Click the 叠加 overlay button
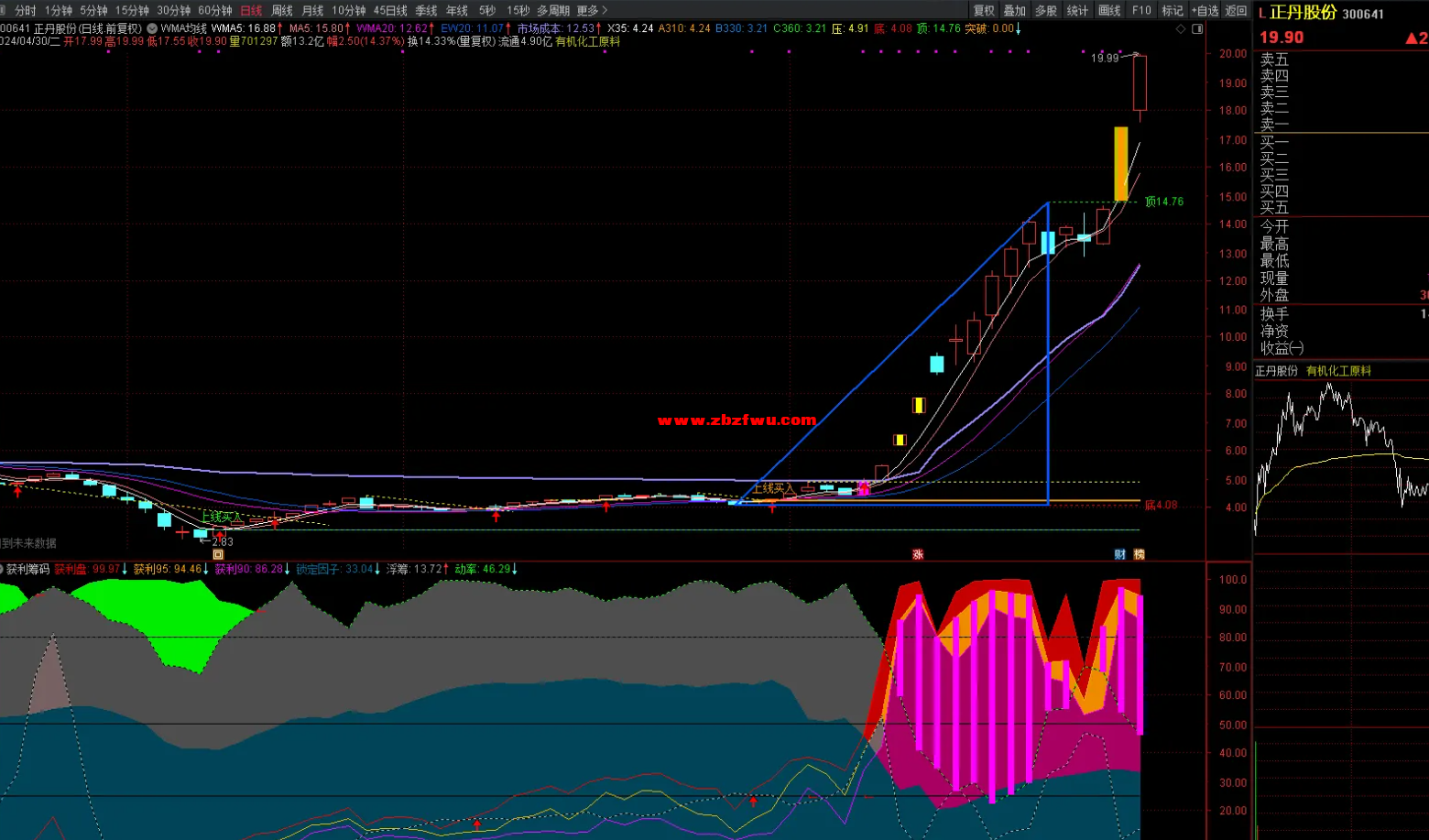Image resolution: width=1429 pixels, height=840 pixels. coord(1015,10)
